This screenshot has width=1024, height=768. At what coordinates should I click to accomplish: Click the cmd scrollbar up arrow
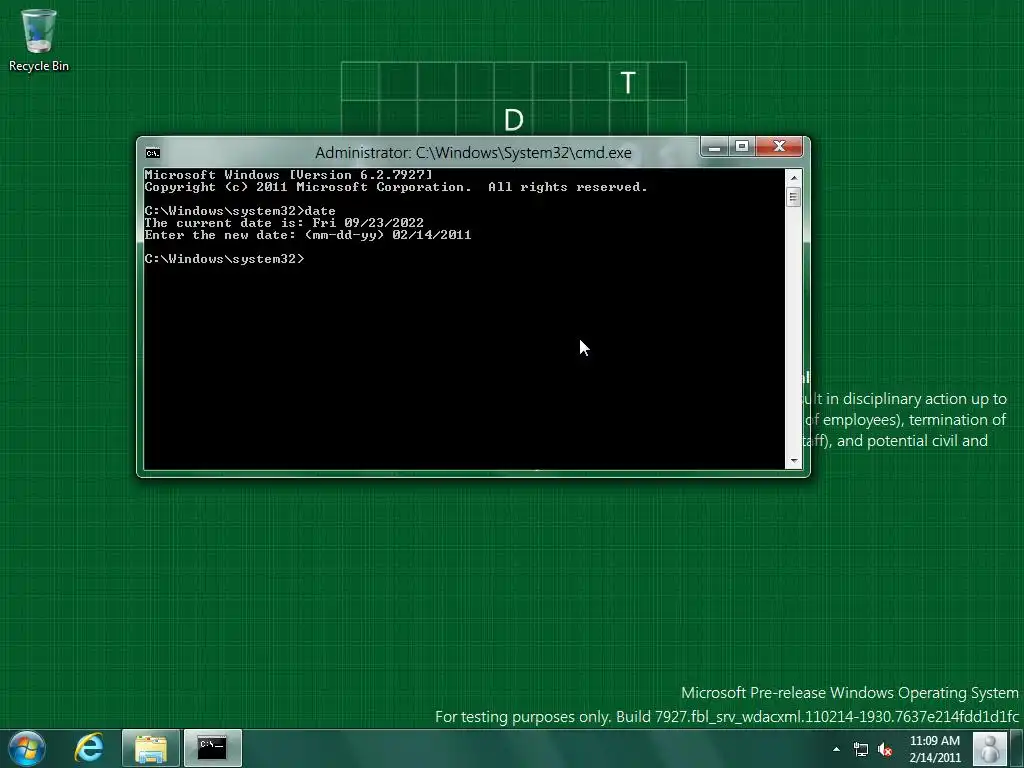click(793, 178)
